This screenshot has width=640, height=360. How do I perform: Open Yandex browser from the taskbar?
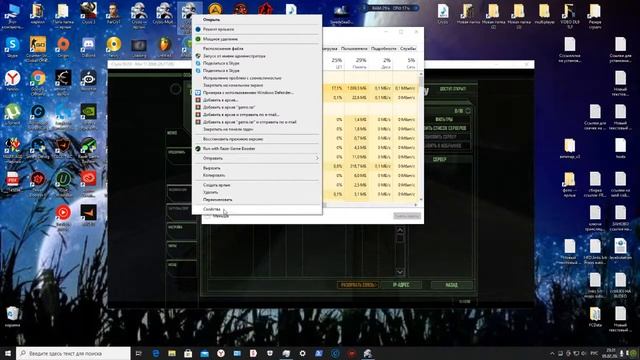(x=221, y=353)
